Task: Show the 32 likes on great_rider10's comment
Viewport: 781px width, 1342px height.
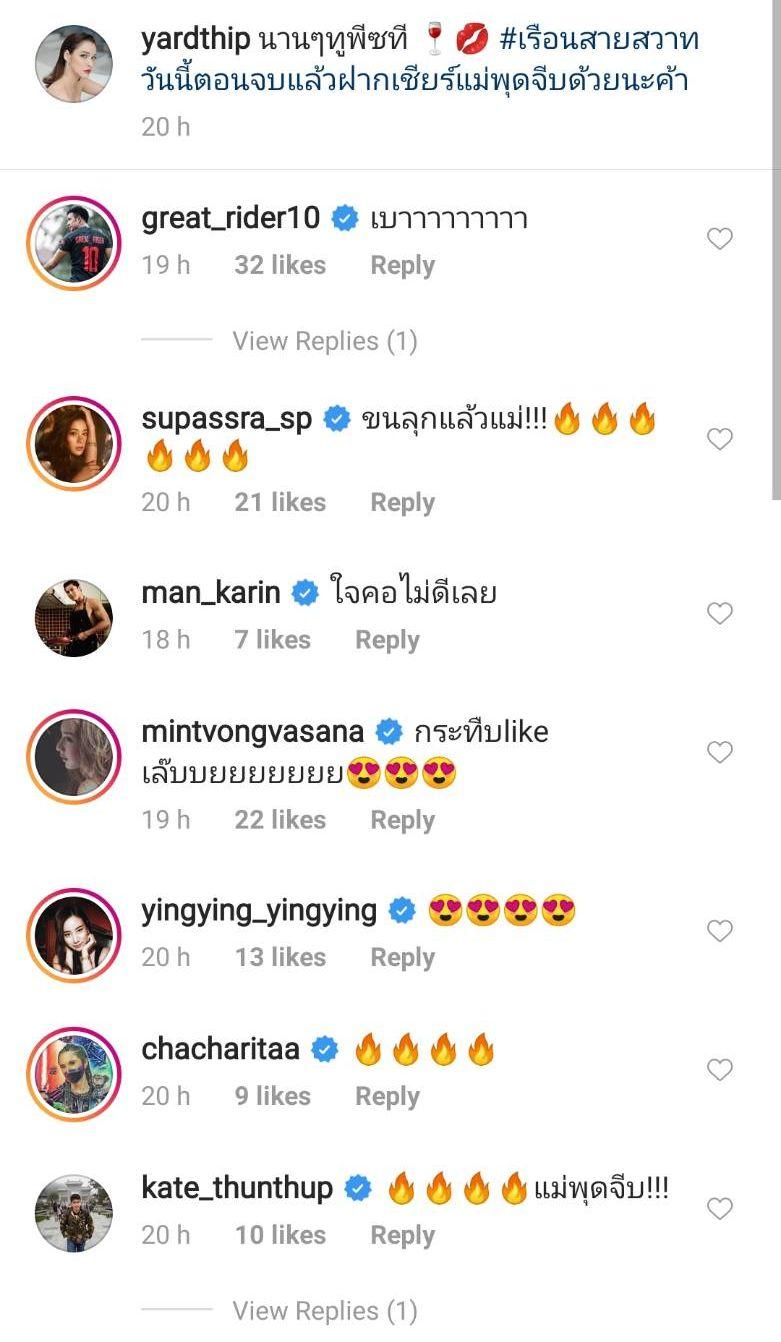Action: tap(280, 265)
